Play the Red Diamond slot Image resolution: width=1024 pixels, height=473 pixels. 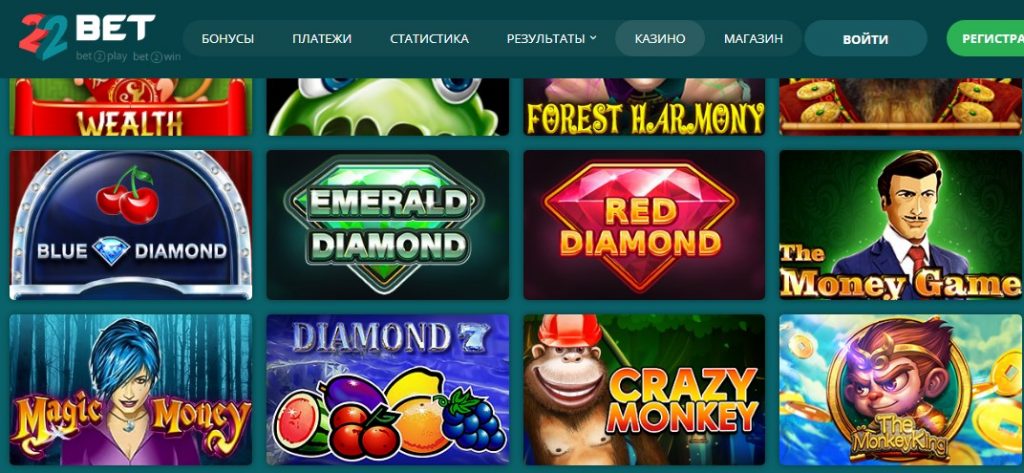point(644,225)
